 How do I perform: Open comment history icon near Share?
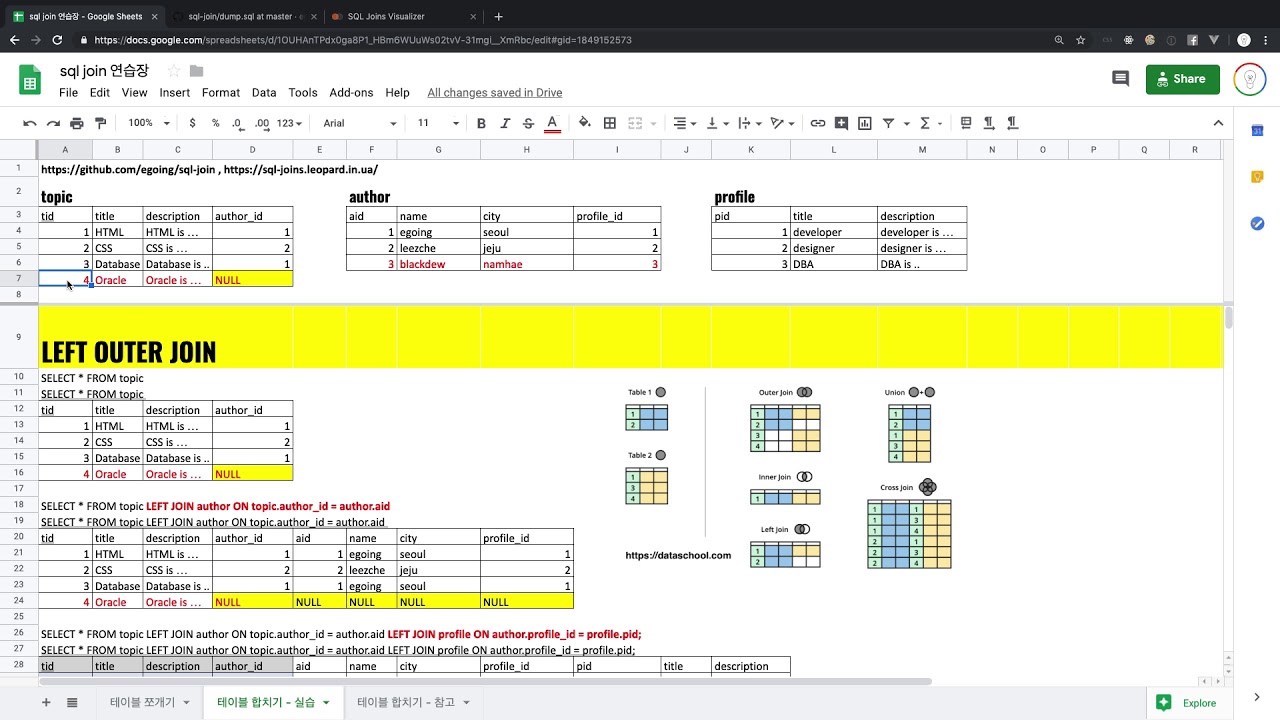coord(1120,78)
